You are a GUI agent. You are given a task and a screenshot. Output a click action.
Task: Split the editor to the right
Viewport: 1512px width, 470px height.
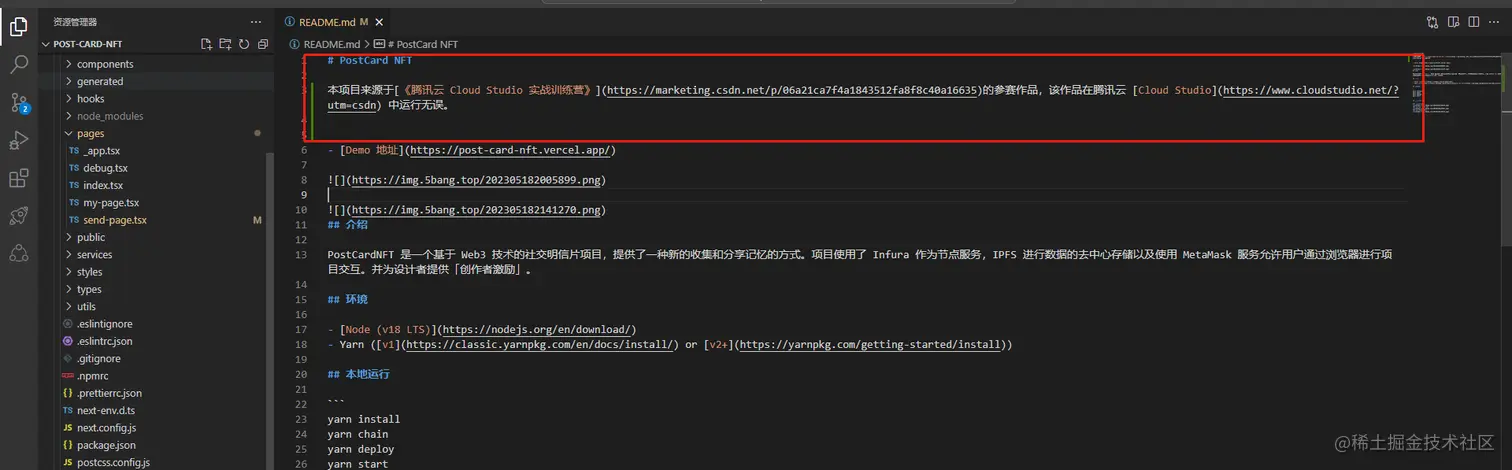[x=1475, y=21]
